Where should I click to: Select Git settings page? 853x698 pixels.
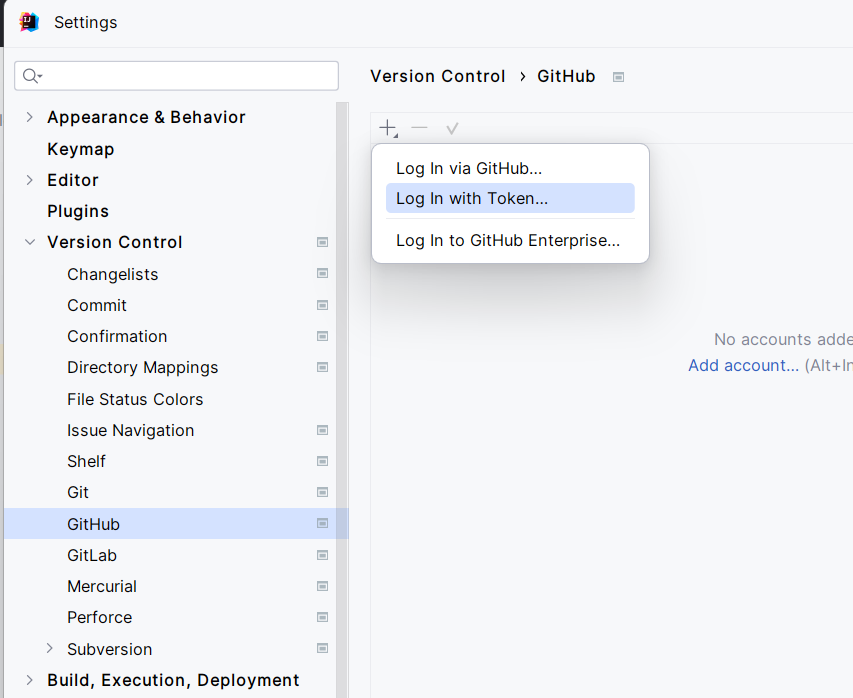pos(78,492)
